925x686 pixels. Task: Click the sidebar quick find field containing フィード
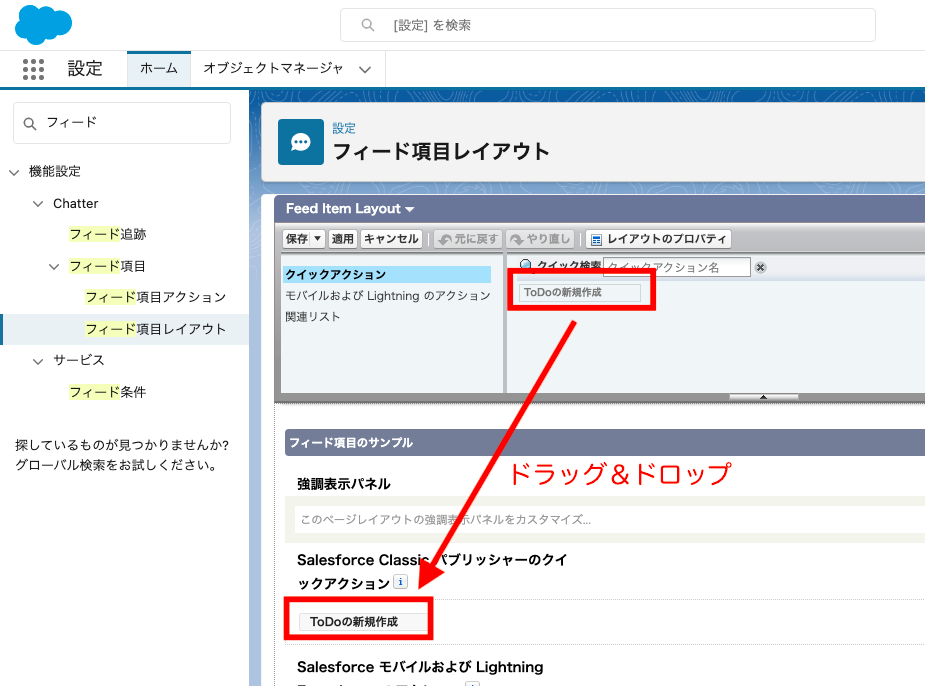click(122, 123)
